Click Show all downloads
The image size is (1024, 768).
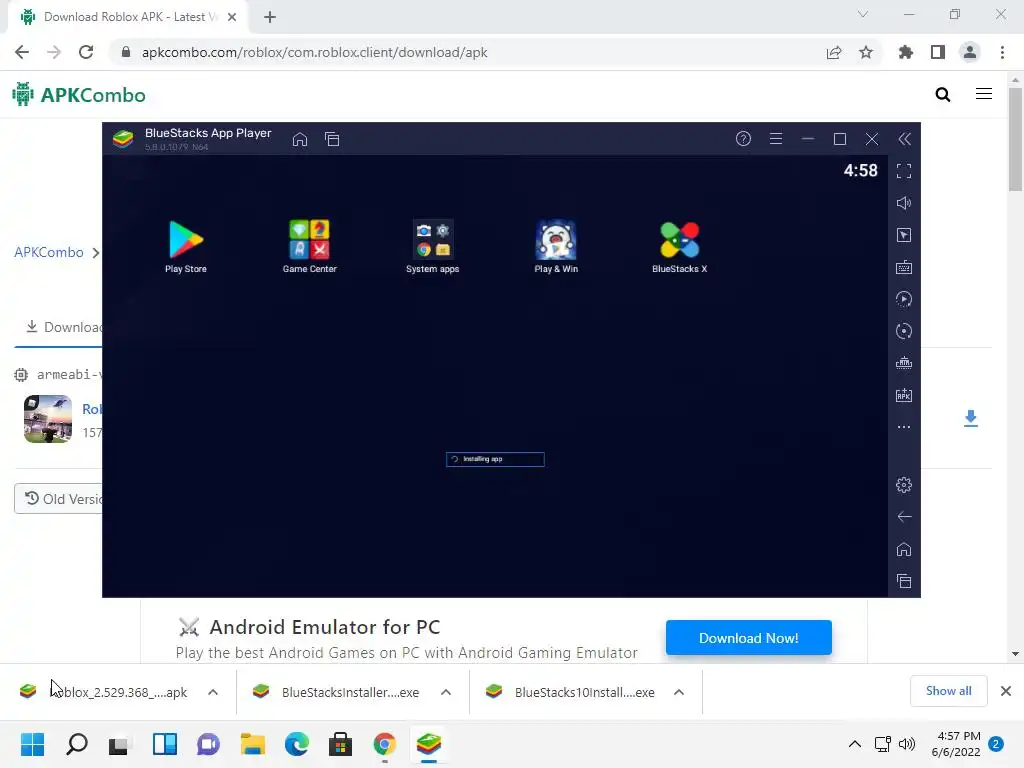(x=948, y=691)
